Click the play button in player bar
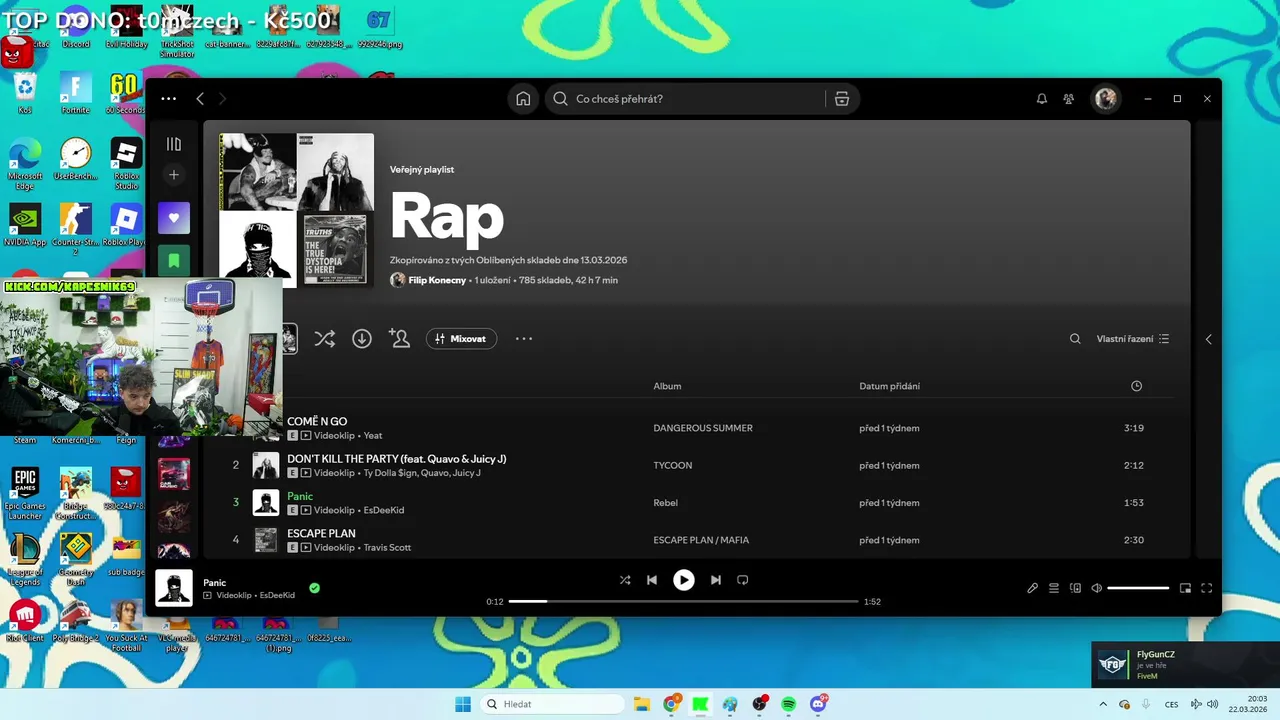The height and width of the screenshot is (720, 1280). coord(684,580)
